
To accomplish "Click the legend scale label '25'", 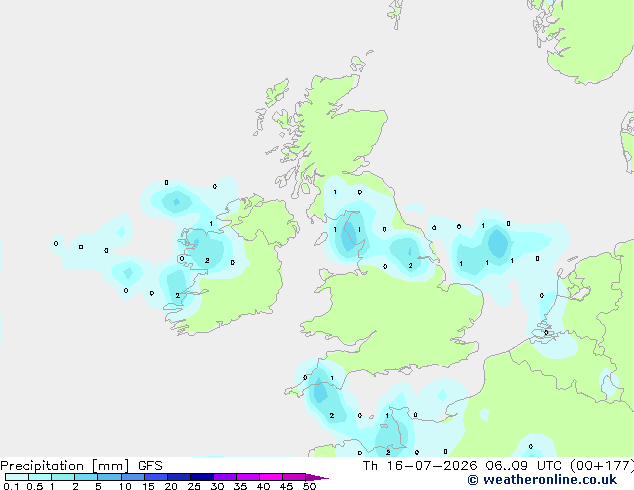I will click(x=194, y=486).
